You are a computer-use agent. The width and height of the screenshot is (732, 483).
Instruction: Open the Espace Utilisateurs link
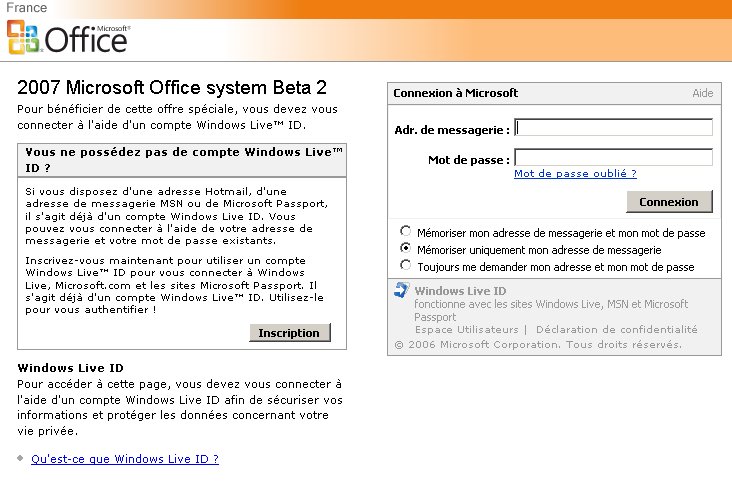click(466, 329)
